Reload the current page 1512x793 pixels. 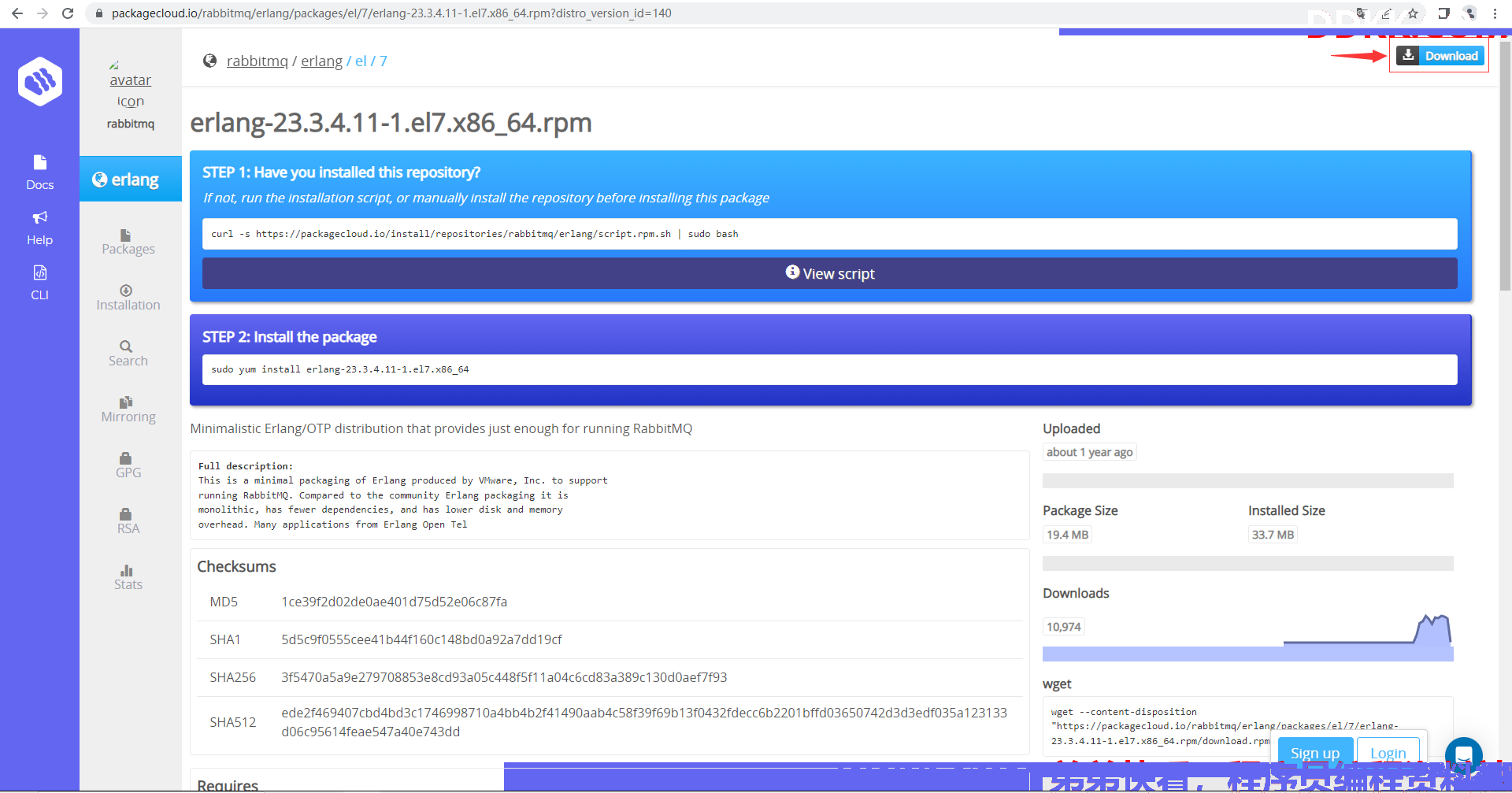pos(68,13)
